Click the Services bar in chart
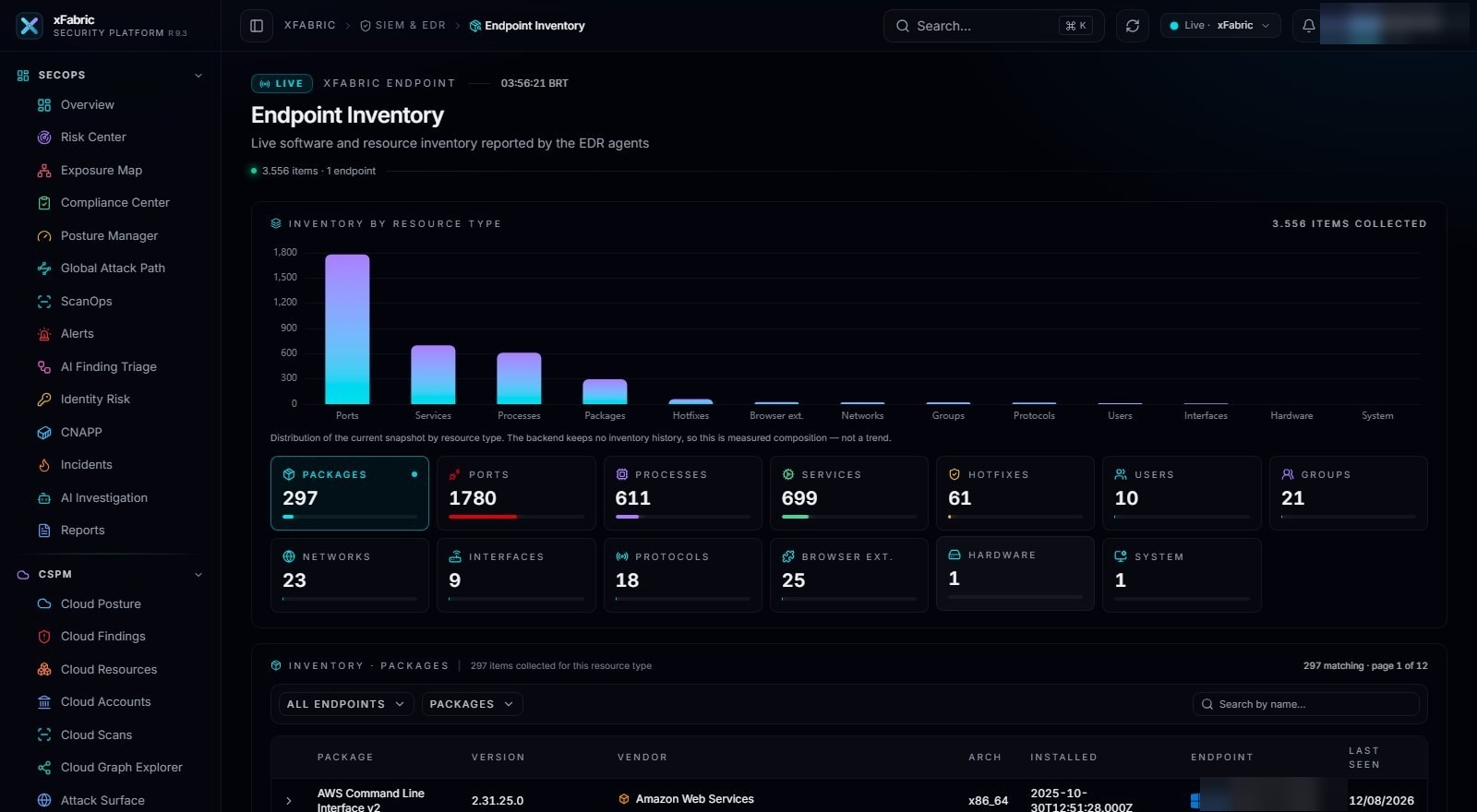Screen dimensions: 1477x812 (433, 375)
